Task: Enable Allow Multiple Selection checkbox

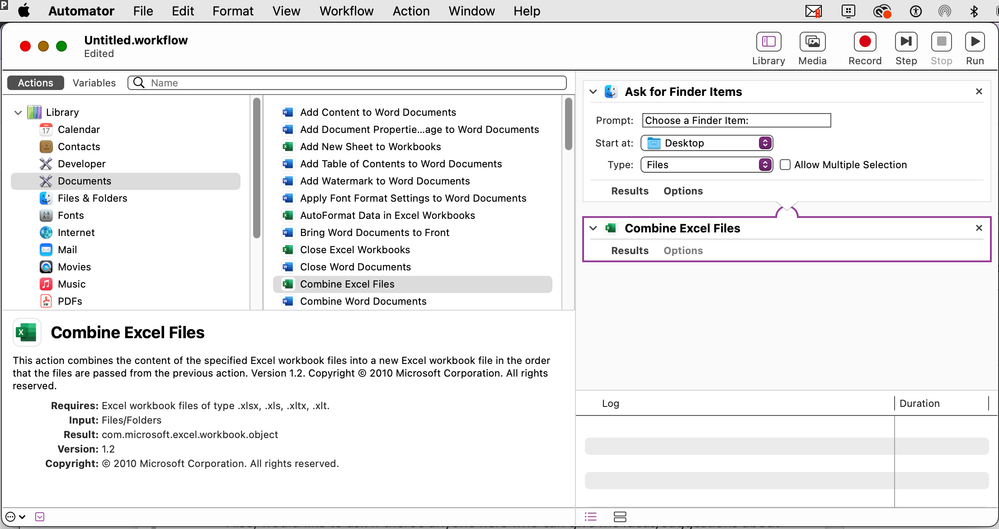Action: coord(785,164)
